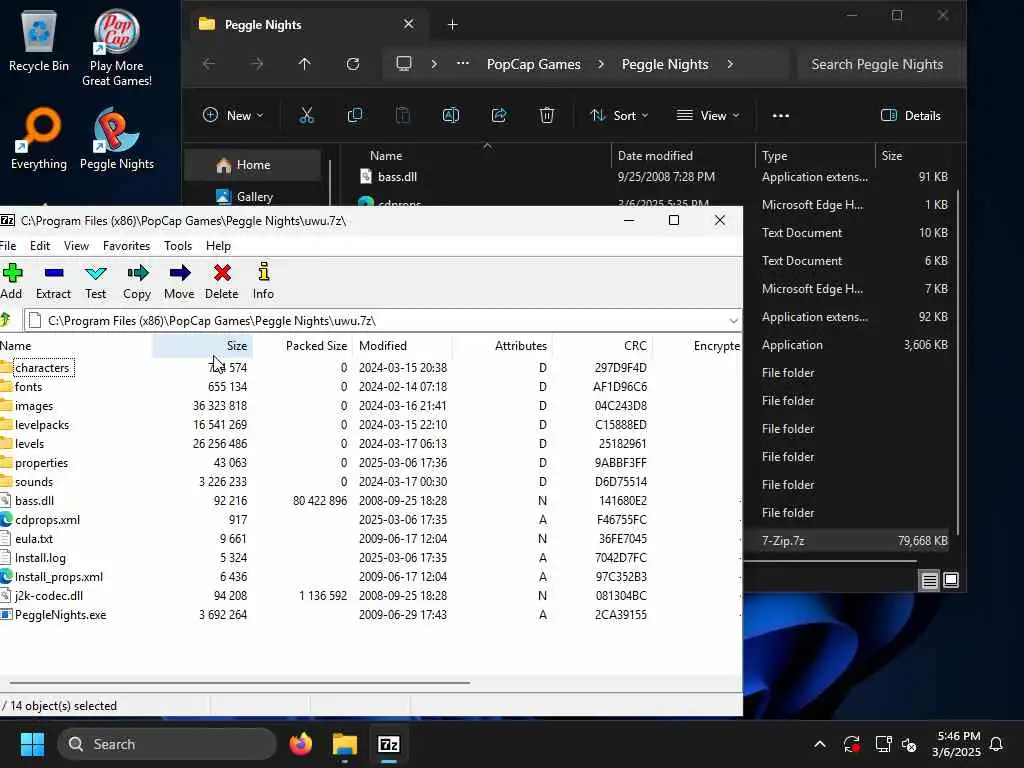Viewport: 1024px width, 768px height.
Task: Open the New dropdown in File Explorer
Action: tap(233, 116)
